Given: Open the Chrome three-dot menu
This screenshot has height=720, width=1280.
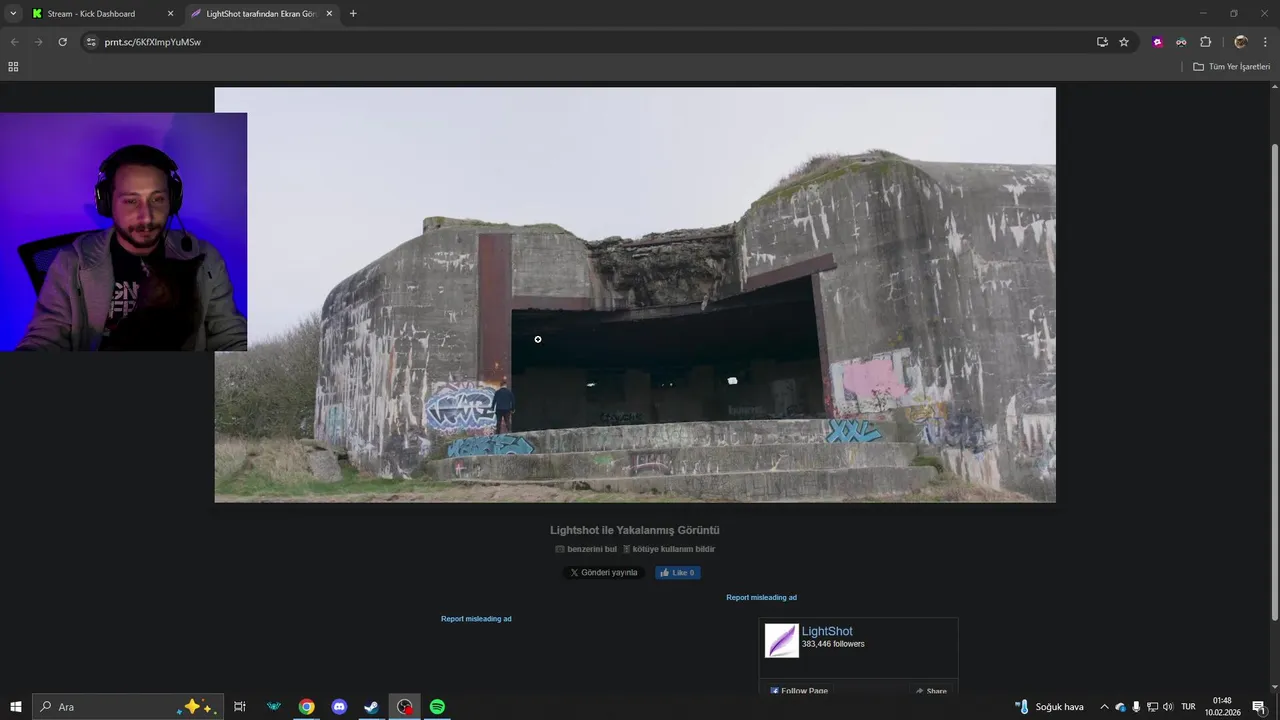Looking at the screenshot, I should click(x=1266, y=42).
